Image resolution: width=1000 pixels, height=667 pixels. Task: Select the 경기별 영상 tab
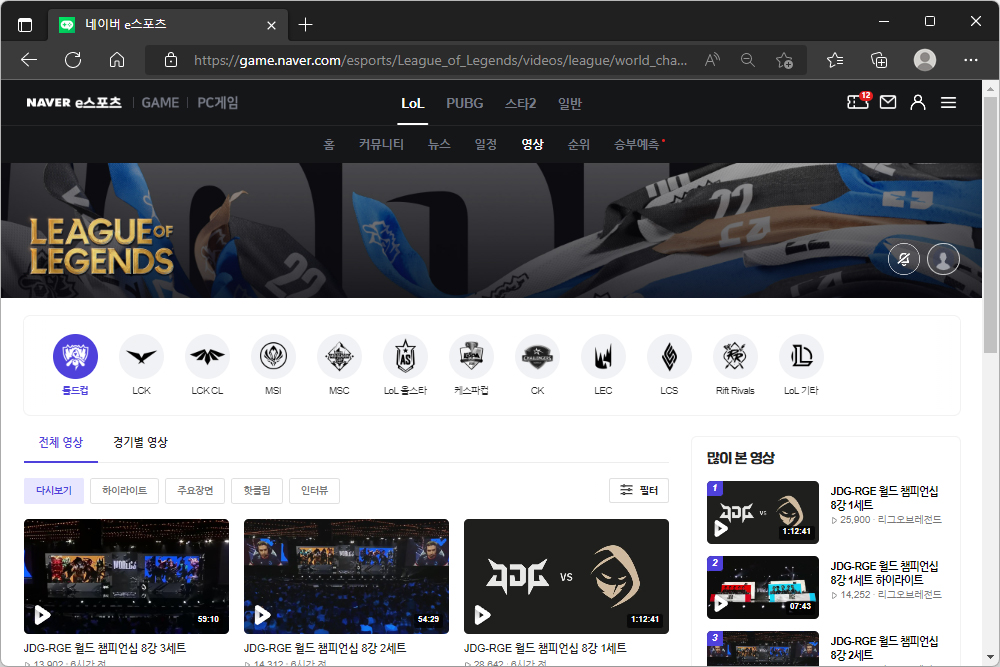click(140, 442)
